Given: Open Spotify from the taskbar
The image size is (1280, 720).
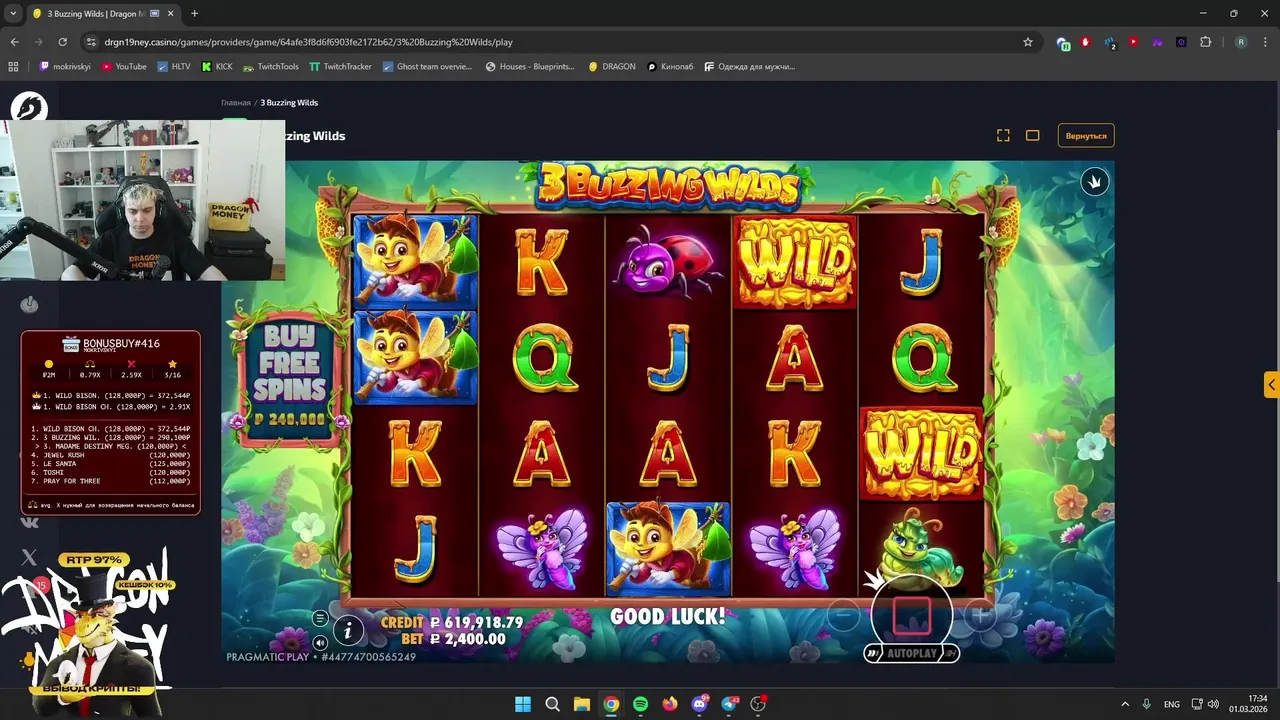Looking at the screenshot, I should click(x=641, y=704).
